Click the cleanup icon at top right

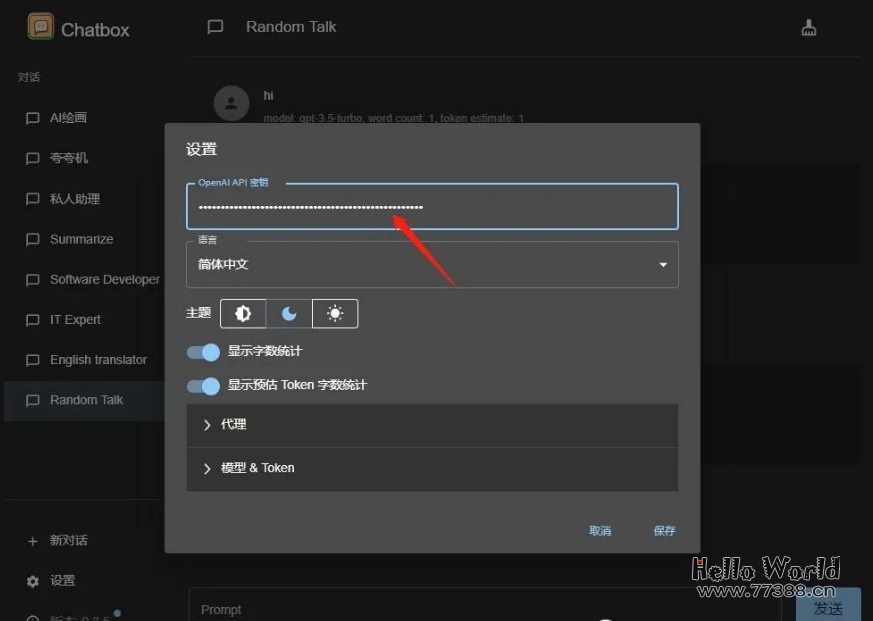tap(809, 27)
